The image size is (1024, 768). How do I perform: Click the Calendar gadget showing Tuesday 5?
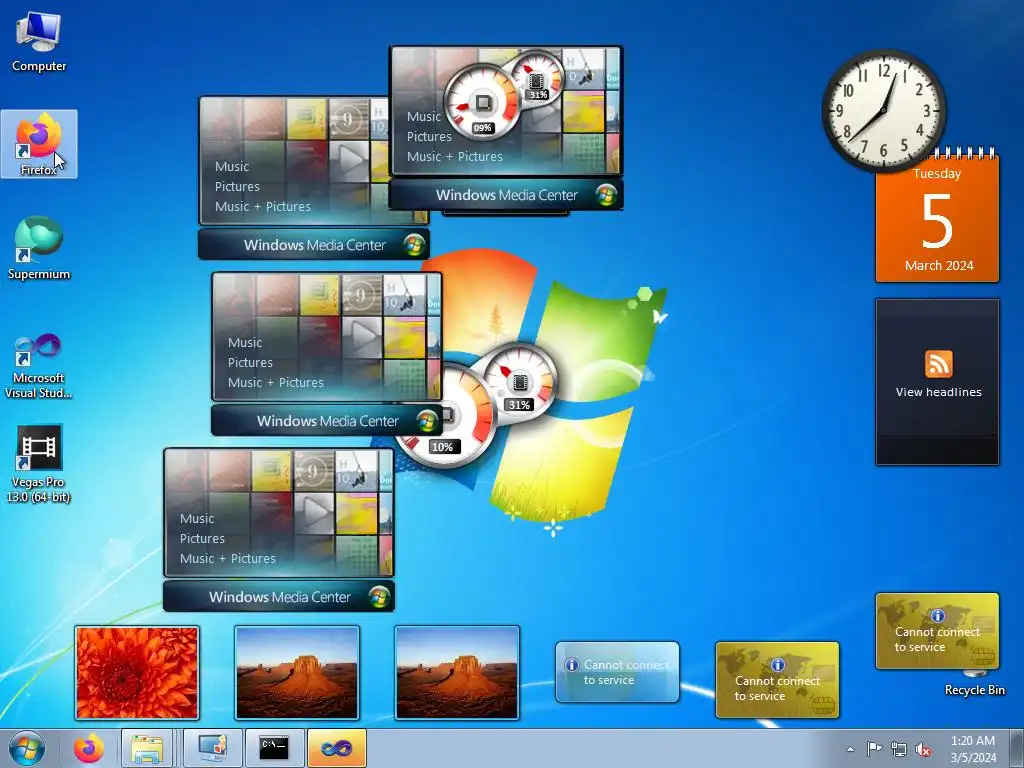click(937, 218)
